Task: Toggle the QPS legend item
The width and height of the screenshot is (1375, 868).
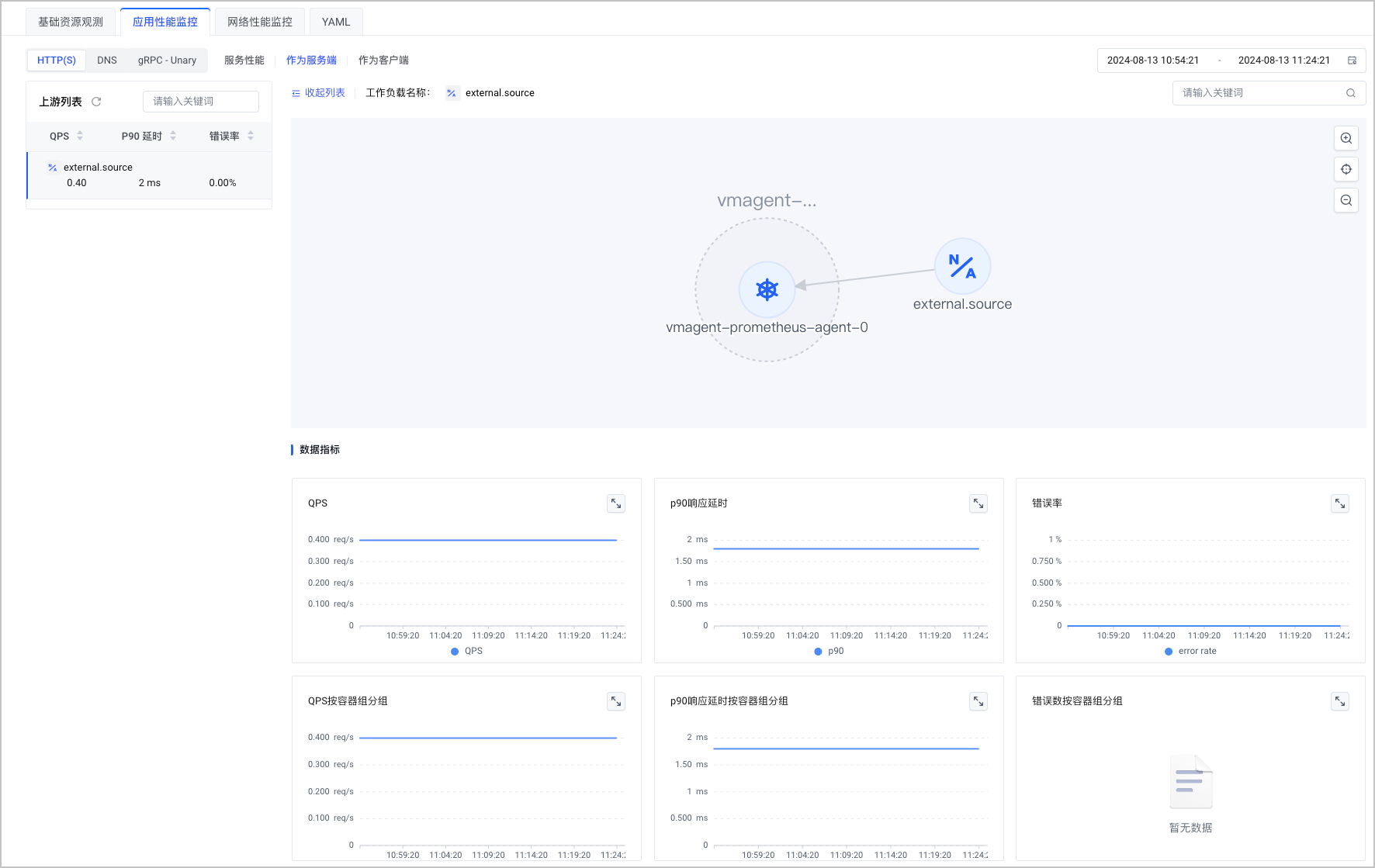Action: [x=467, y=652]
